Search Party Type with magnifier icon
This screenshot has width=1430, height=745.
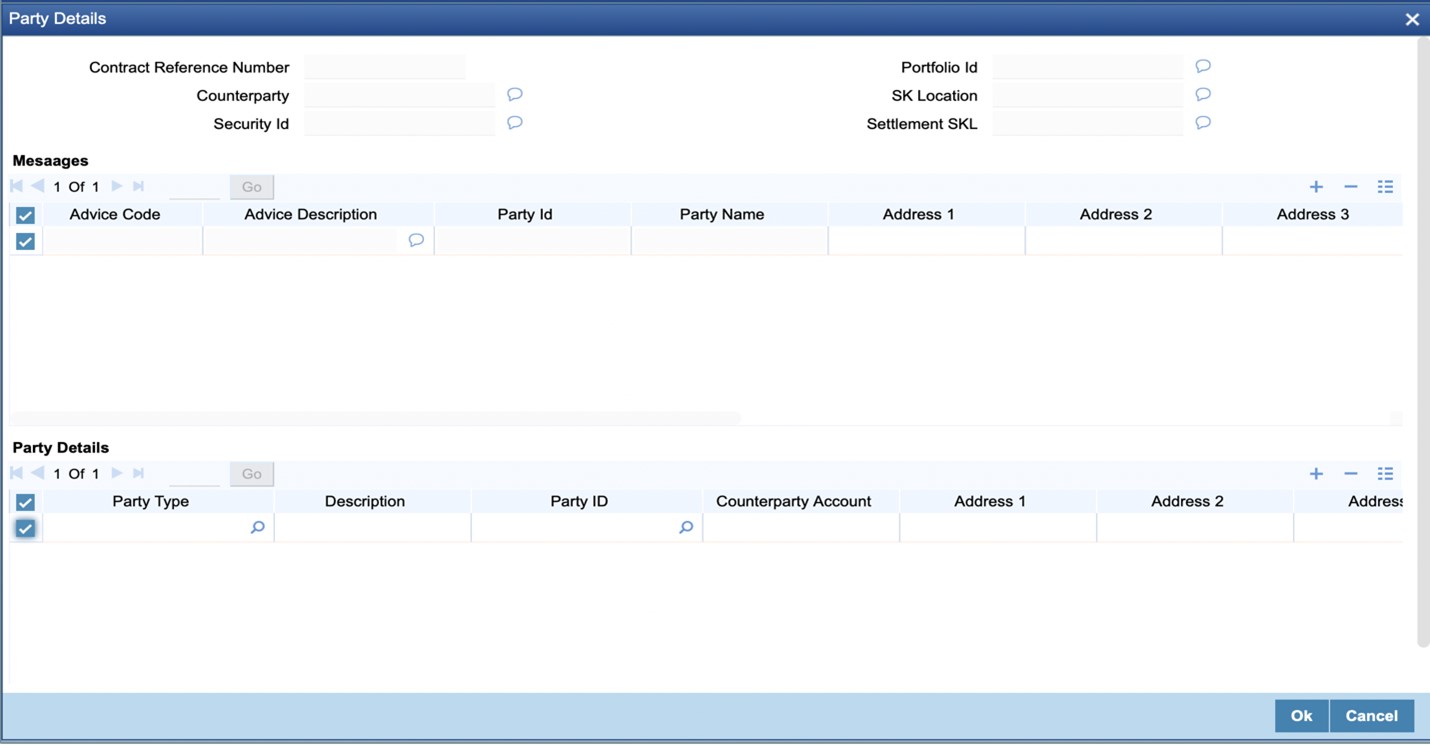tap(257, 527)
